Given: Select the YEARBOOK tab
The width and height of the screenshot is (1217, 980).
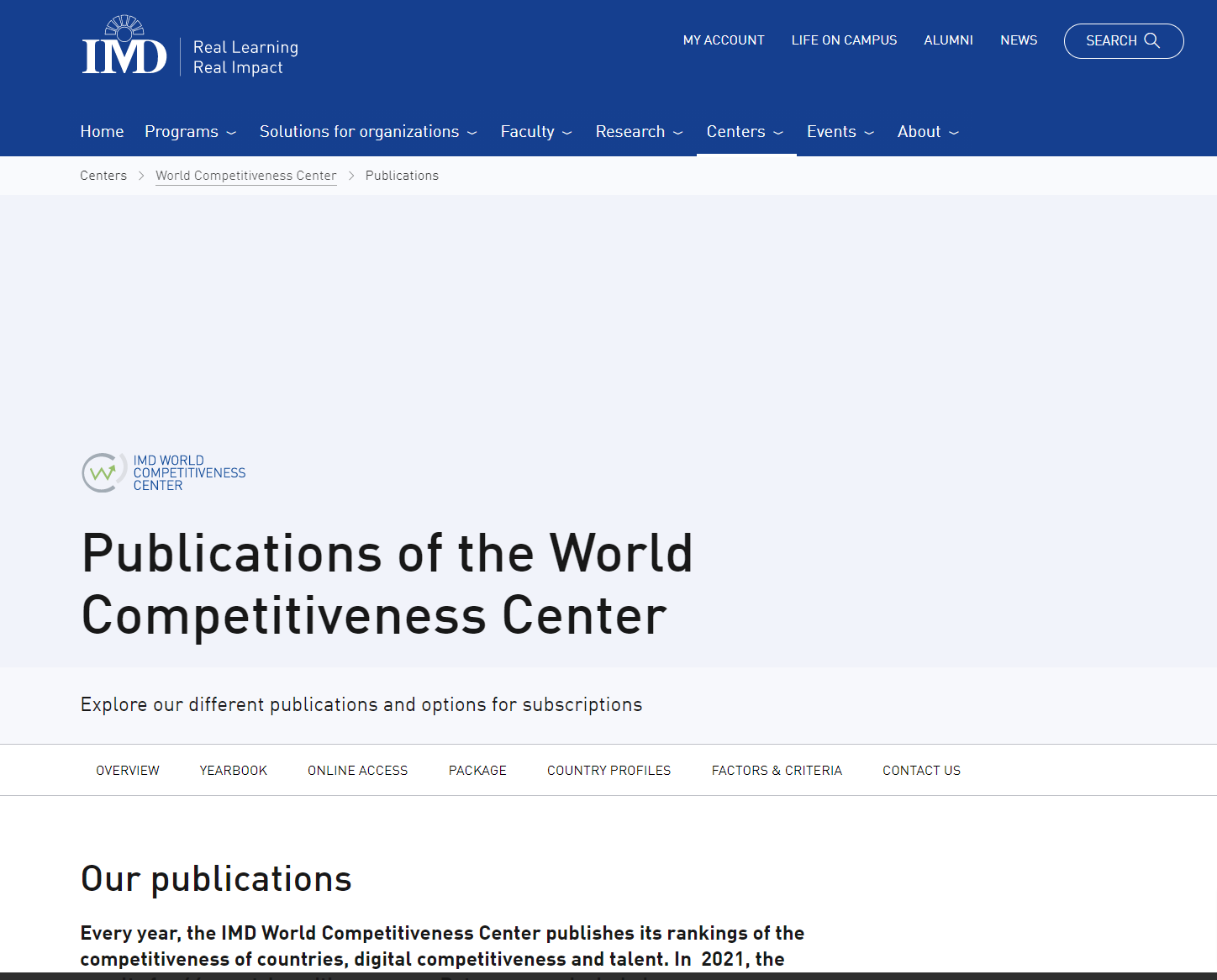Looking at the screenshot, I should click(x=234, y=771).
